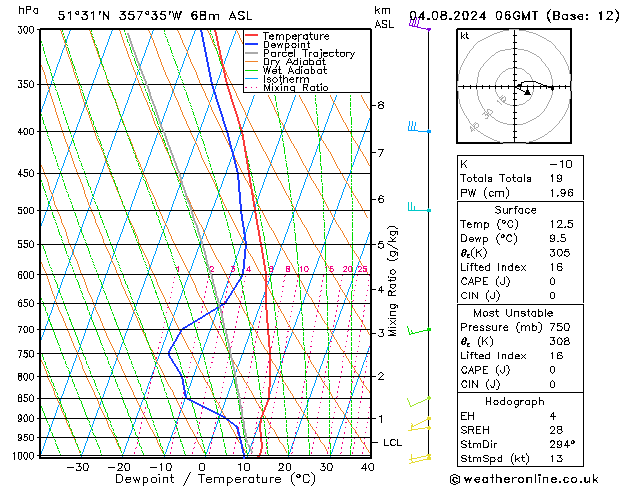Click the vertical Mixing Ratio (g/kg) axis title
Screen dimensions: 629x486
[393, 281]
